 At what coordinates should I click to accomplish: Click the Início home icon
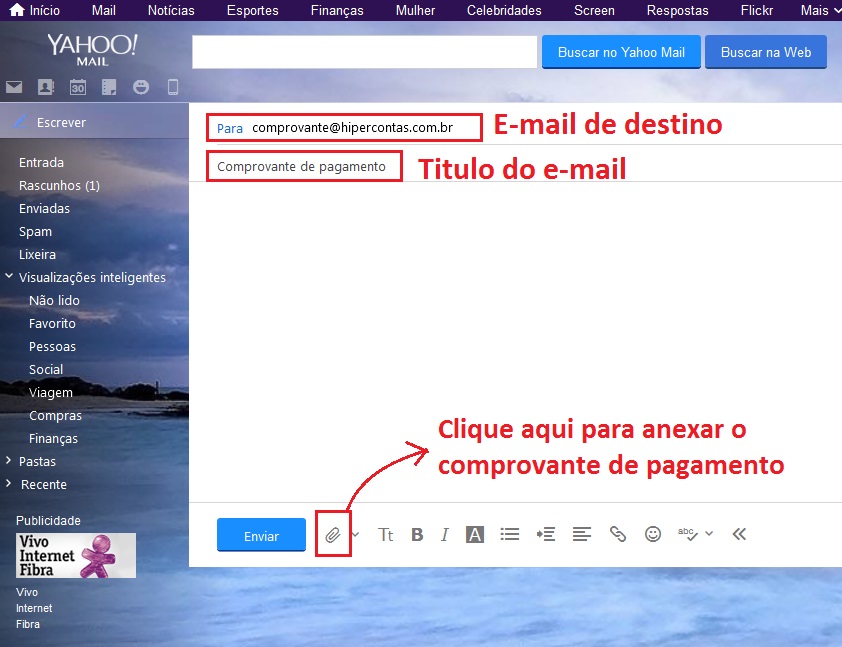[17, 10]
